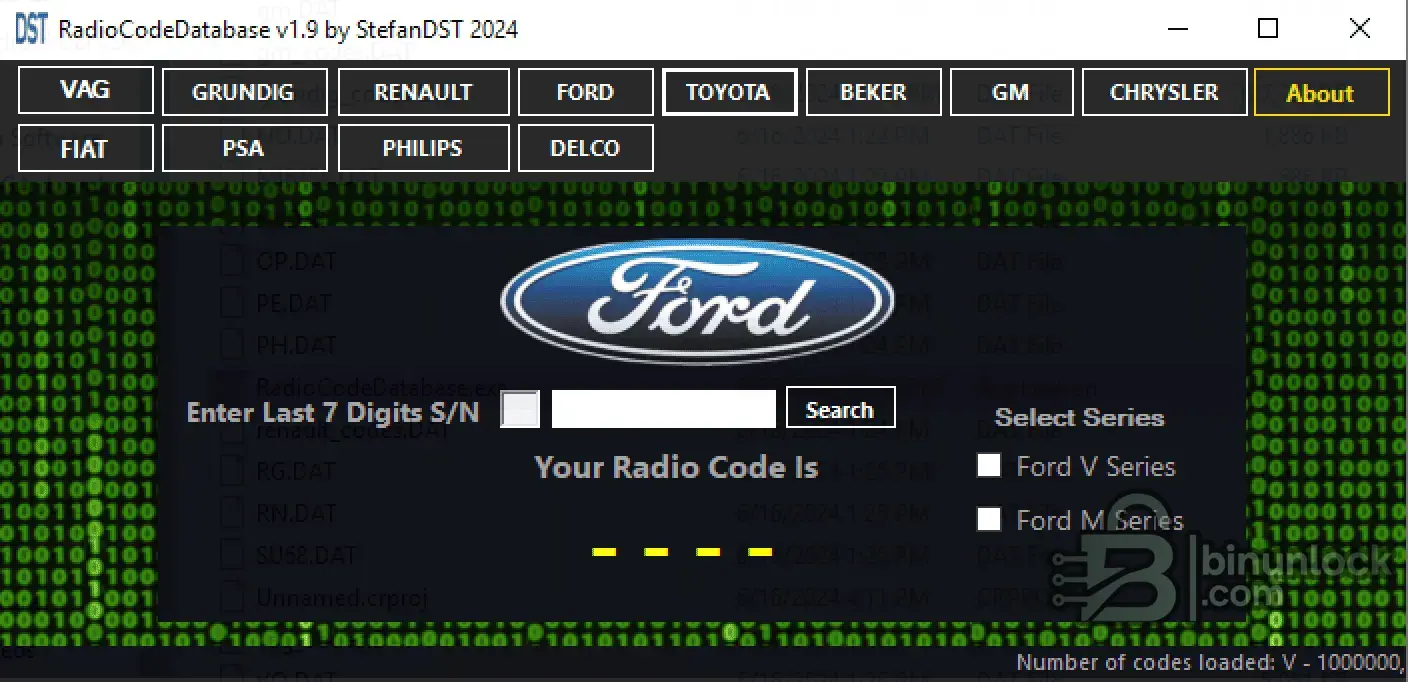Viewport: 1408px width, 682px height.
Task: Click the yellow dashes radio code display
Action: click(683, 552)
